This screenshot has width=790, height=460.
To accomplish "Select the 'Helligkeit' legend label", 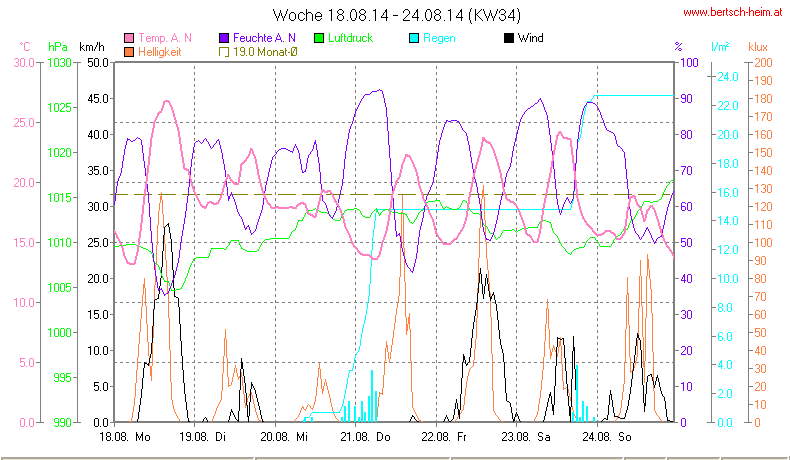I will pos(159,52).
